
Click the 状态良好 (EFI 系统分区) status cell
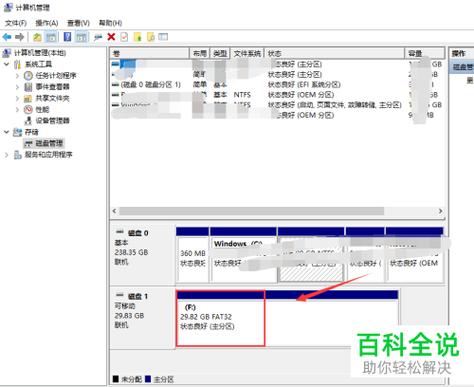coord(304,84)
